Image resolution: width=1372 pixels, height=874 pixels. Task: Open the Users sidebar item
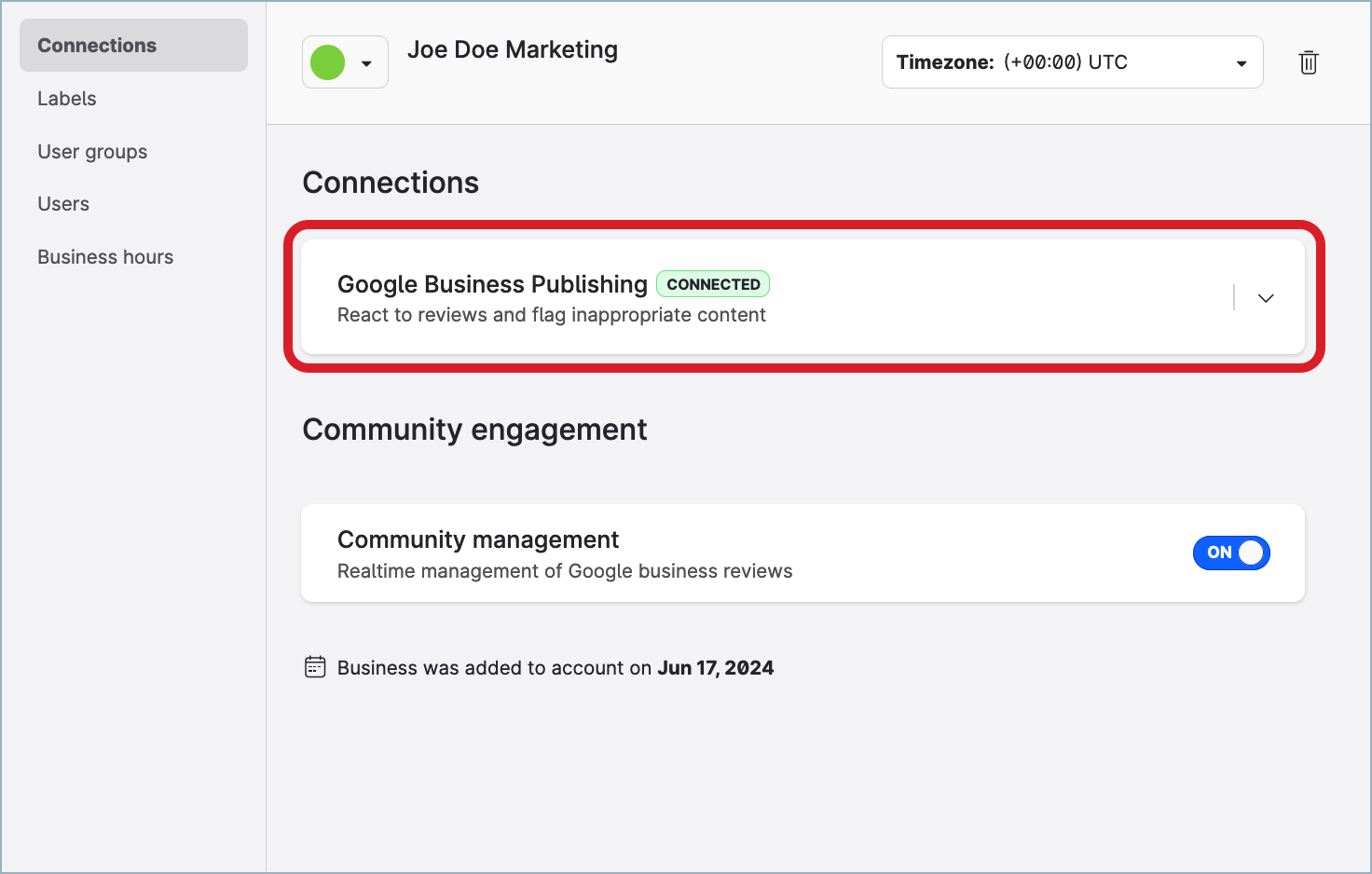tap(63, 204)
